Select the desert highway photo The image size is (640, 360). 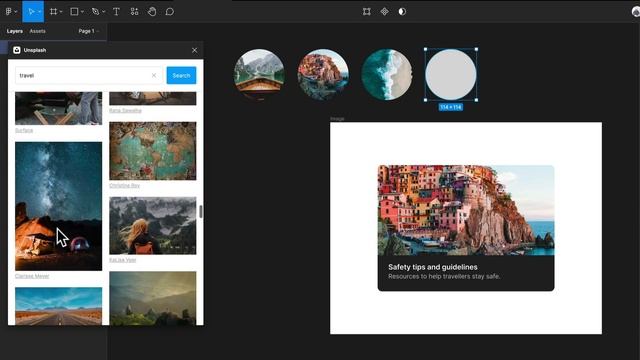(x=58, y=306)
